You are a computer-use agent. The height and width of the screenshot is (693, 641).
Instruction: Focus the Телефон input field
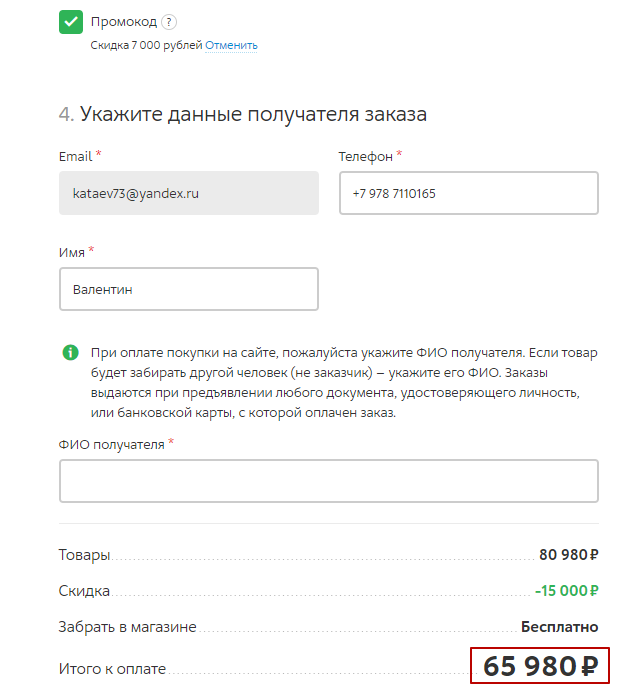(469, 193)
